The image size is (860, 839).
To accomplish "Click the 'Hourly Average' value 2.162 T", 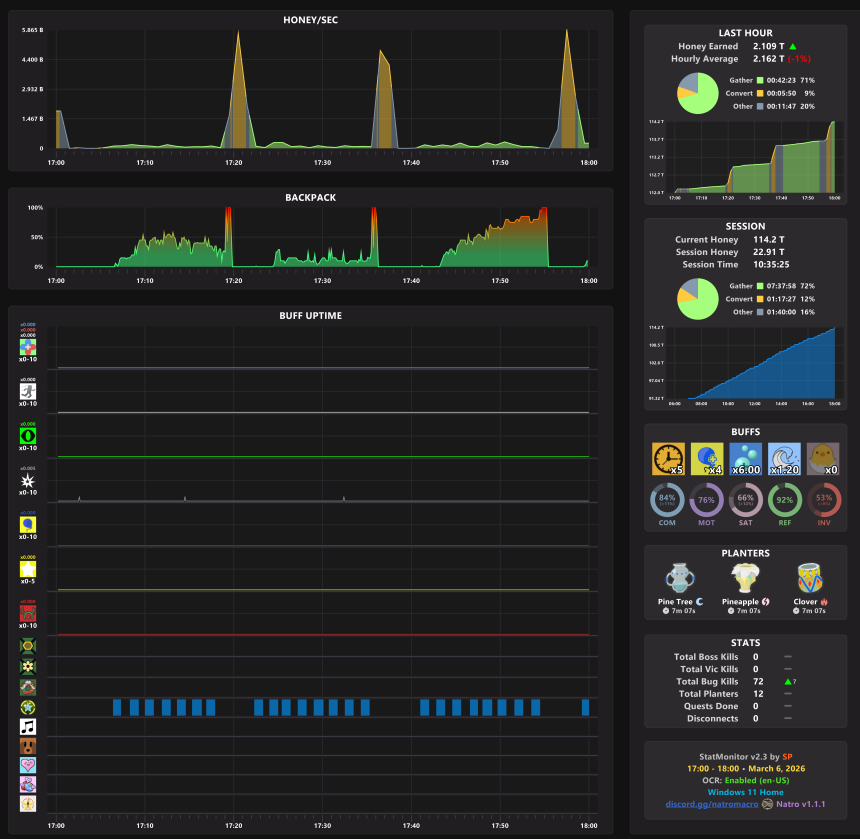I will click(768, 59).
